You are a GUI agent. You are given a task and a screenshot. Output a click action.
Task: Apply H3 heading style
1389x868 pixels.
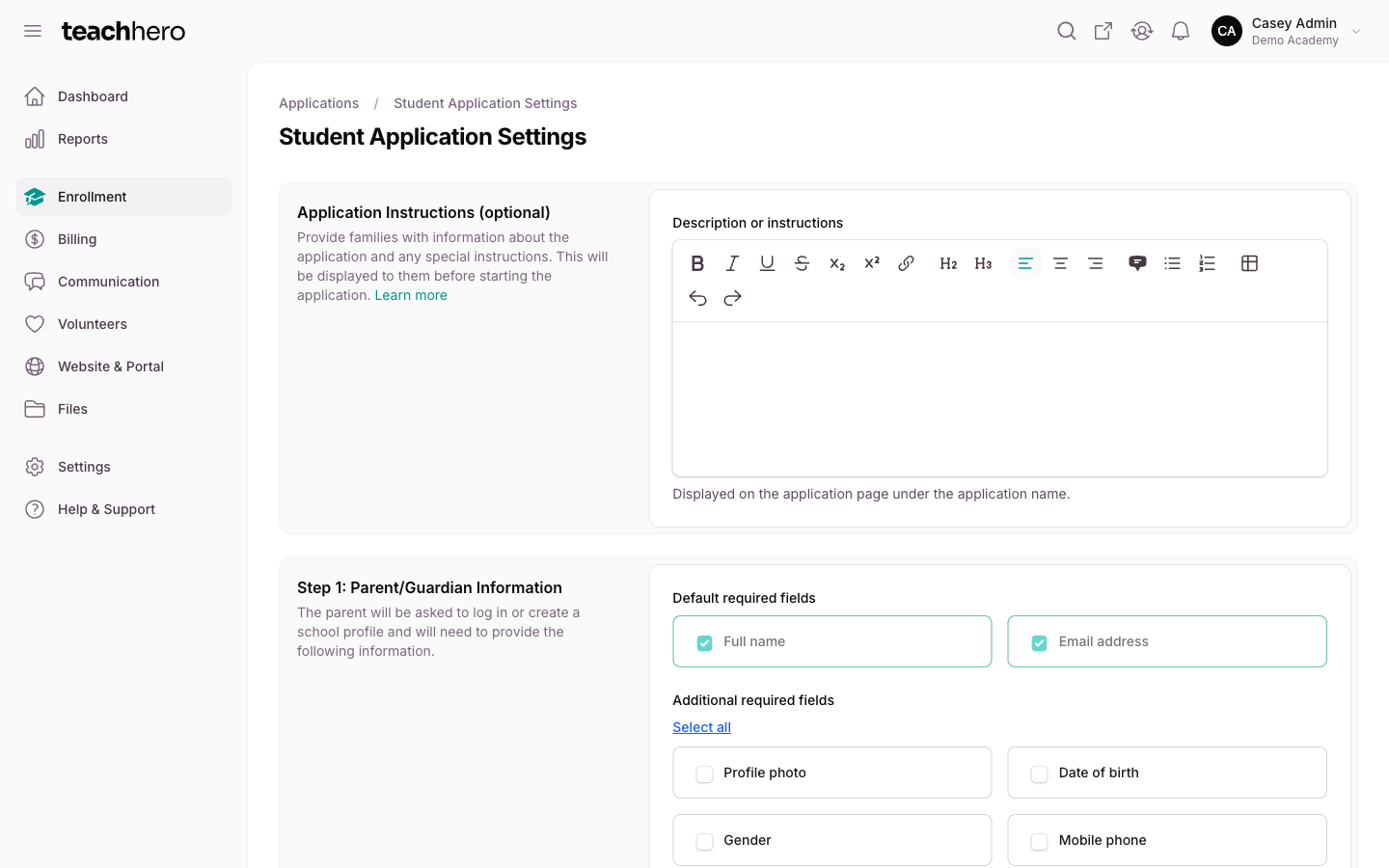click(x=983, y=263)
